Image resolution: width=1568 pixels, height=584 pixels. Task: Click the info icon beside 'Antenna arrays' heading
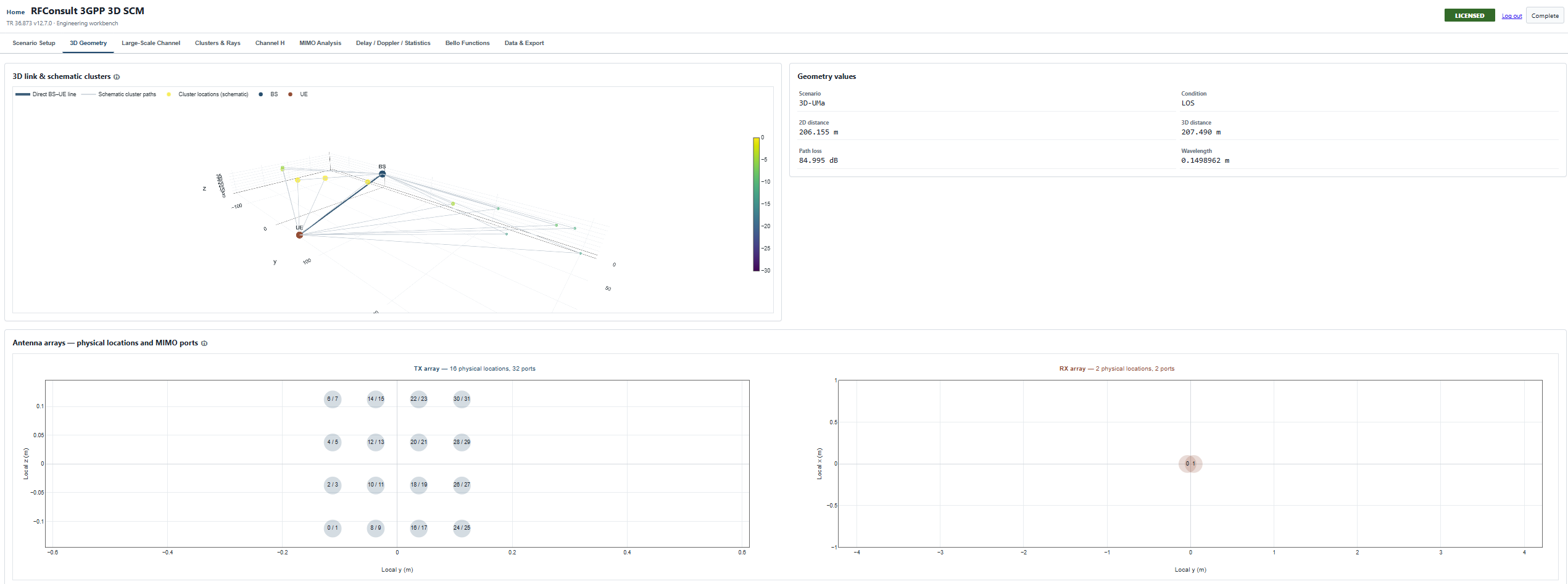(x=204, y=343)
